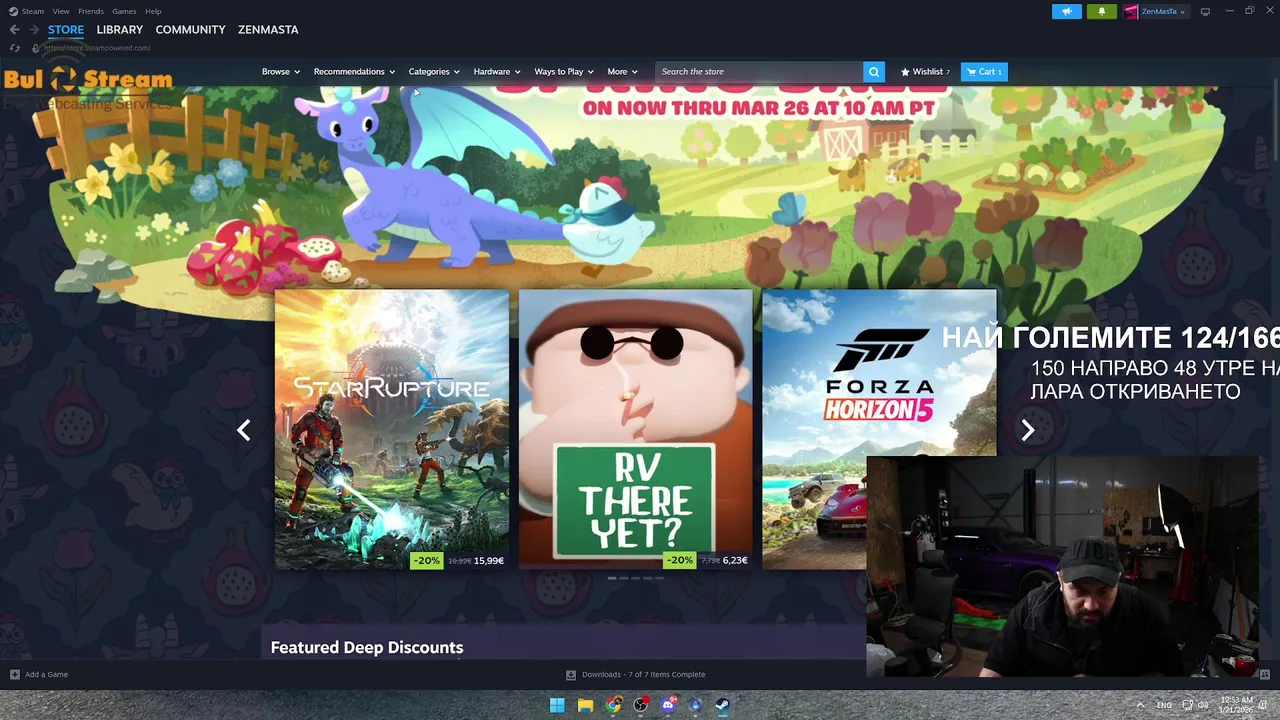Expand the Browse dropdown
The width and height of the screenshot is (1280, 720).
[x=281, y=72]
